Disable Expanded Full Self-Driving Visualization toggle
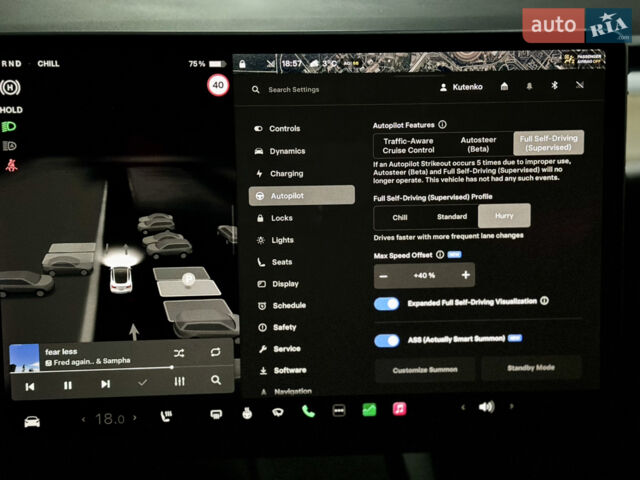The image size is (640, 480). pyautogui.click(x=387, y=304)
